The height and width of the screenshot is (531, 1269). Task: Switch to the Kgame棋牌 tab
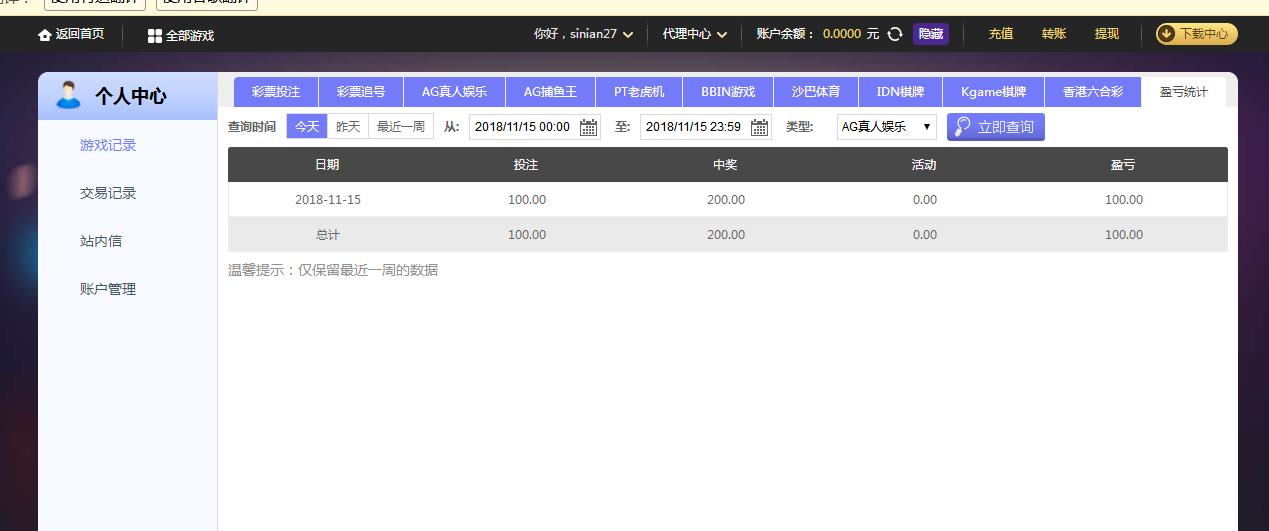click(x=994, y=92)
